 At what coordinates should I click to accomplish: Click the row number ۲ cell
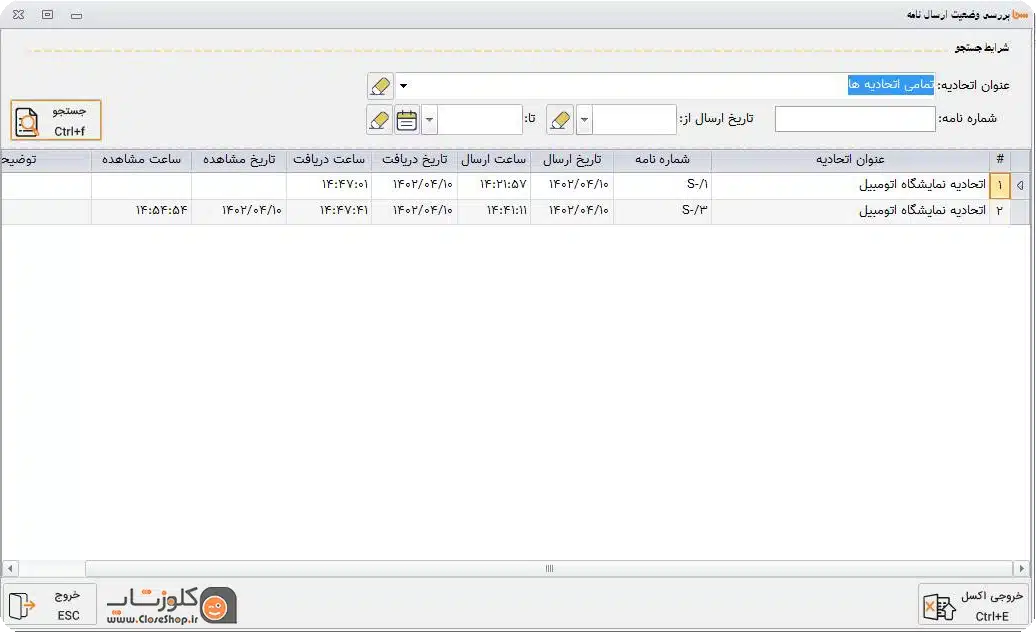tap(1000, 211)
